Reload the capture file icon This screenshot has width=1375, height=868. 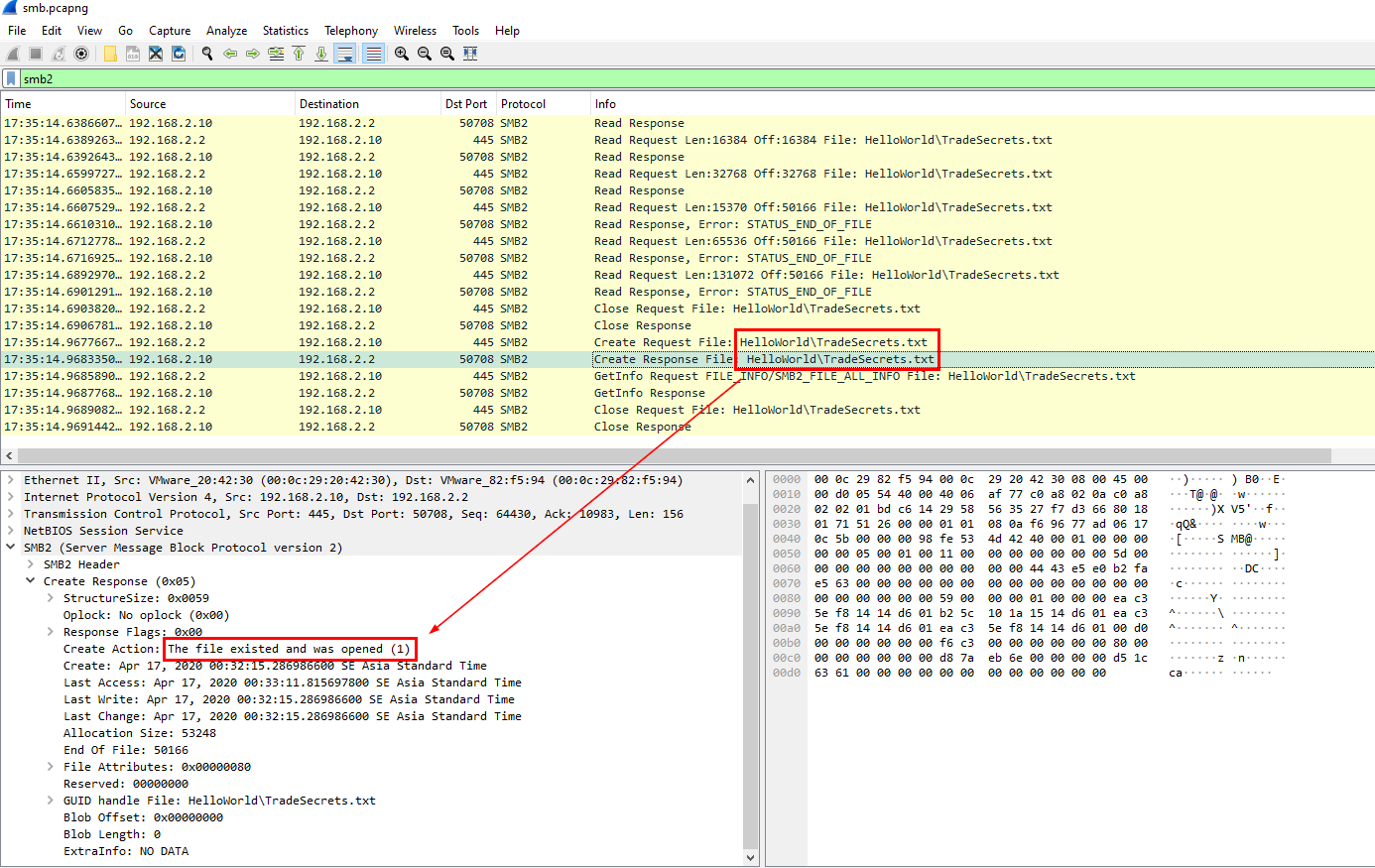pyautogui.click(x=179, y=54)
